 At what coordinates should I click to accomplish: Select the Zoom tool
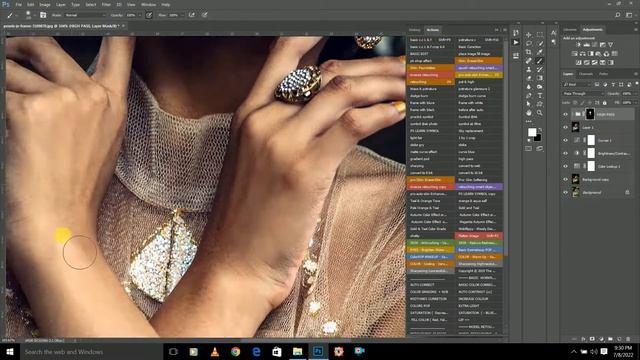point(540,113)
